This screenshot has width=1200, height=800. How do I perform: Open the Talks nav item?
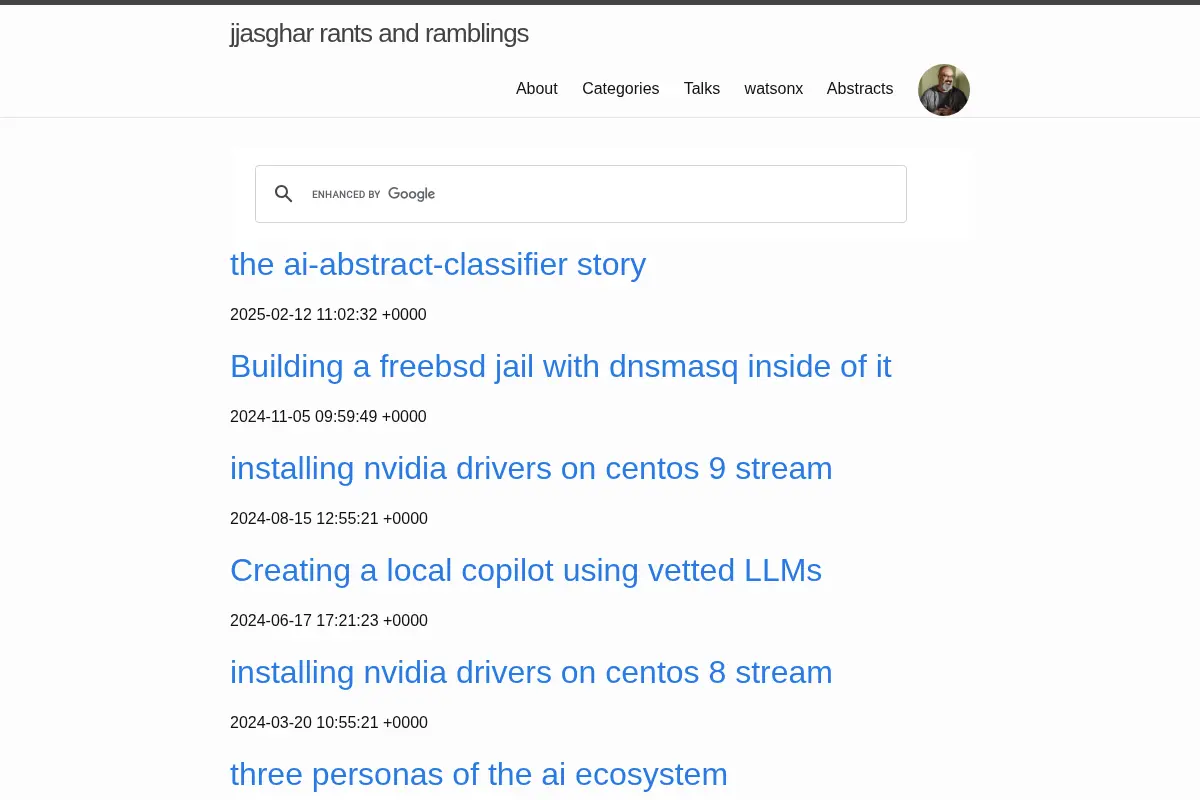click(702, 89)
